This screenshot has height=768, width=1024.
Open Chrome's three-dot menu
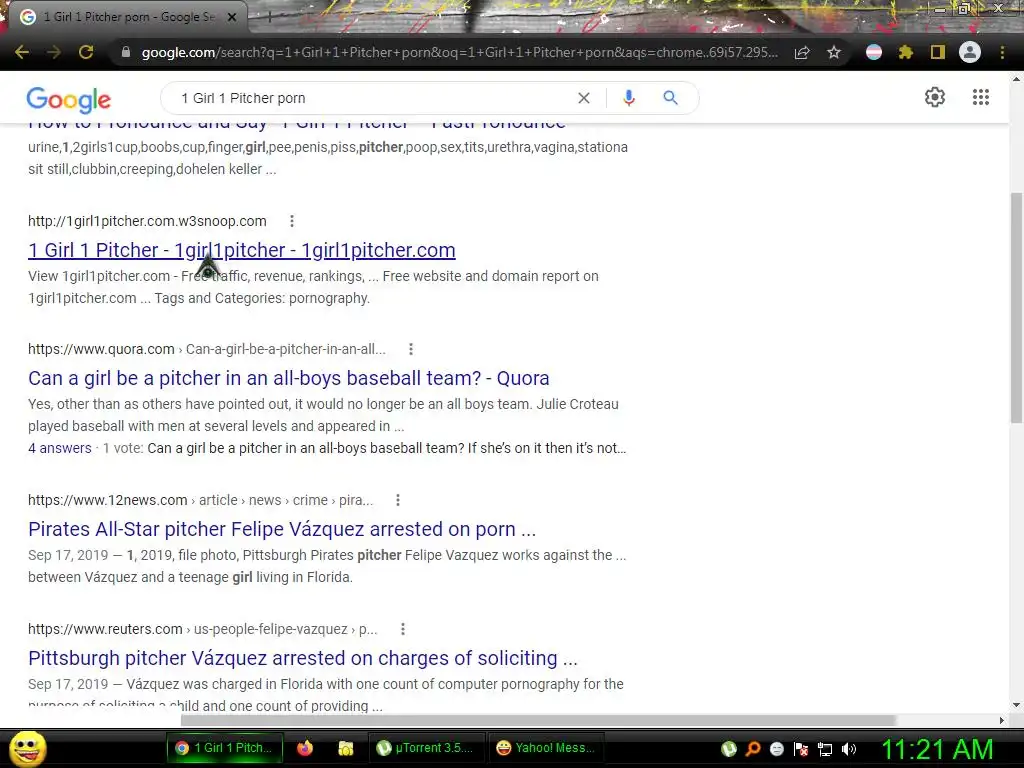click(1002, 52)
